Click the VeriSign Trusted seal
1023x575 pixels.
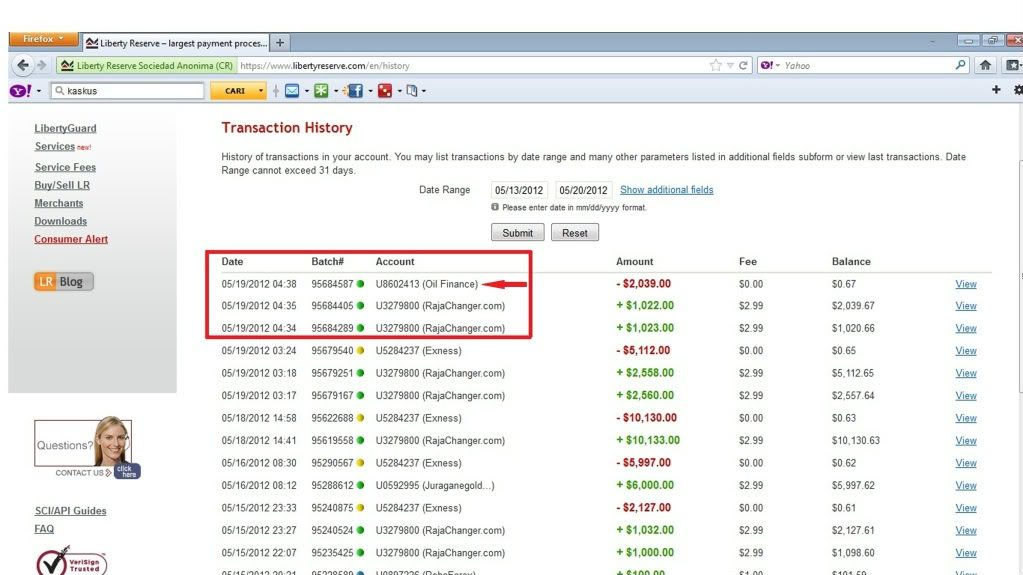point(71,561)
